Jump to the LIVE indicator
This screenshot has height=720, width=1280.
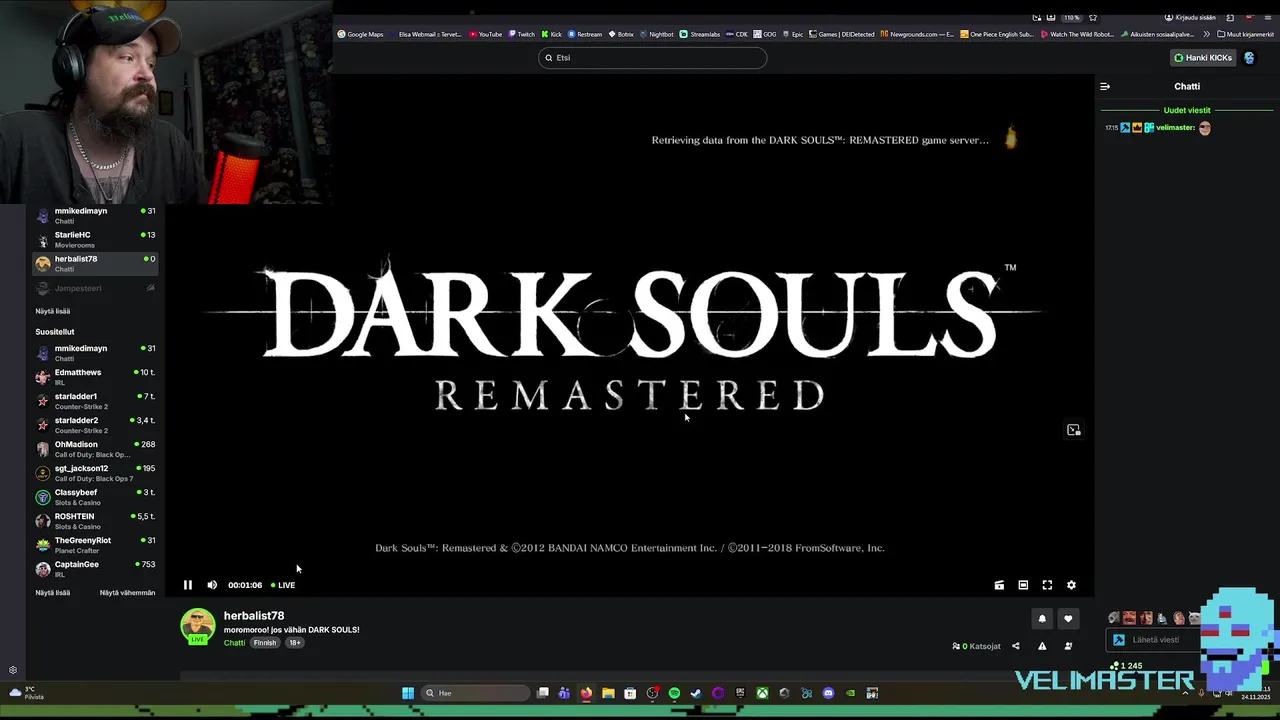coord(283,585)
